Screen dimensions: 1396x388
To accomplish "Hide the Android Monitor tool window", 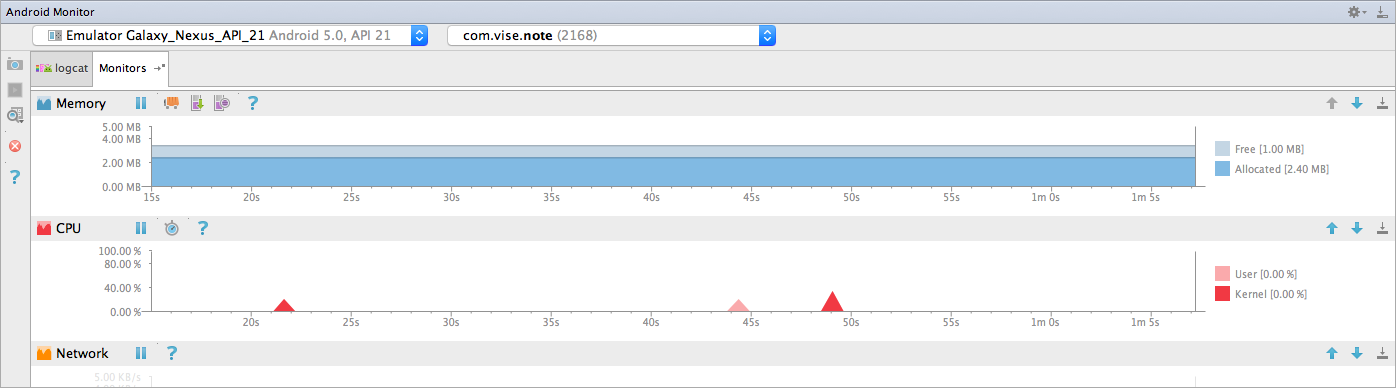I will click(x=1382, y=12).
